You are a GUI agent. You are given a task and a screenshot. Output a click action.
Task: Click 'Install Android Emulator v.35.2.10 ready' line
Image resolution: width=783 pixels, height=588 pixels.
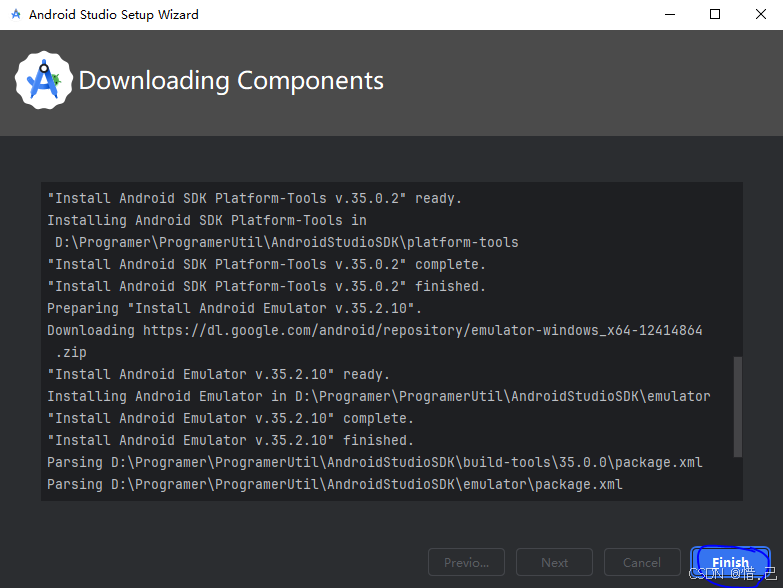[218, 374]
